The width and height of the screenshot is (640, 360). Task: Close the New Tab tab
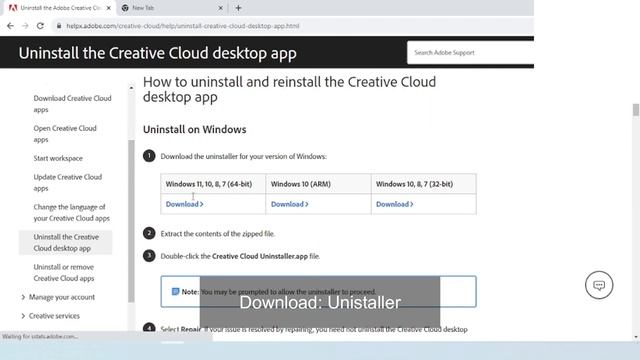[x=220, y=8]
